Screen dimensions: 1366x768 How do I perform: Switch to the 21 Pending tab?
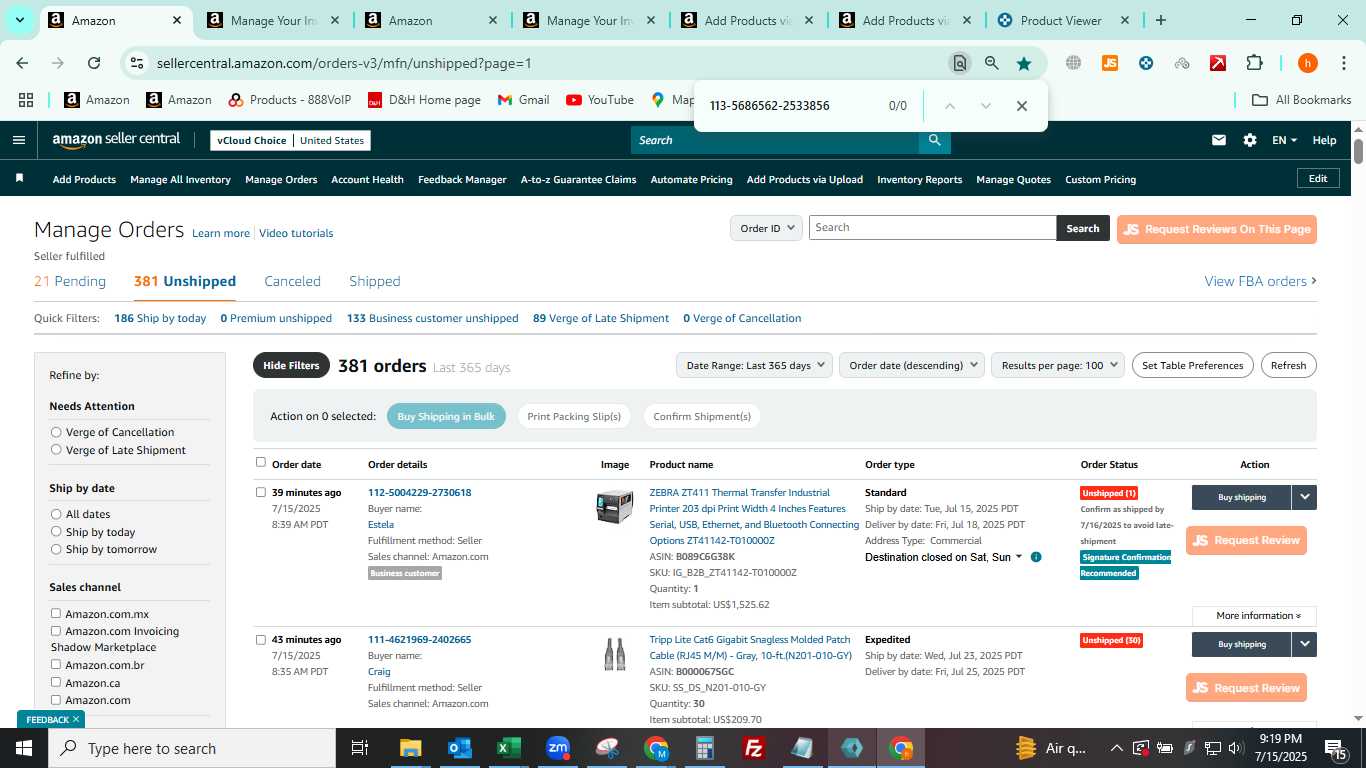[70, 281]
